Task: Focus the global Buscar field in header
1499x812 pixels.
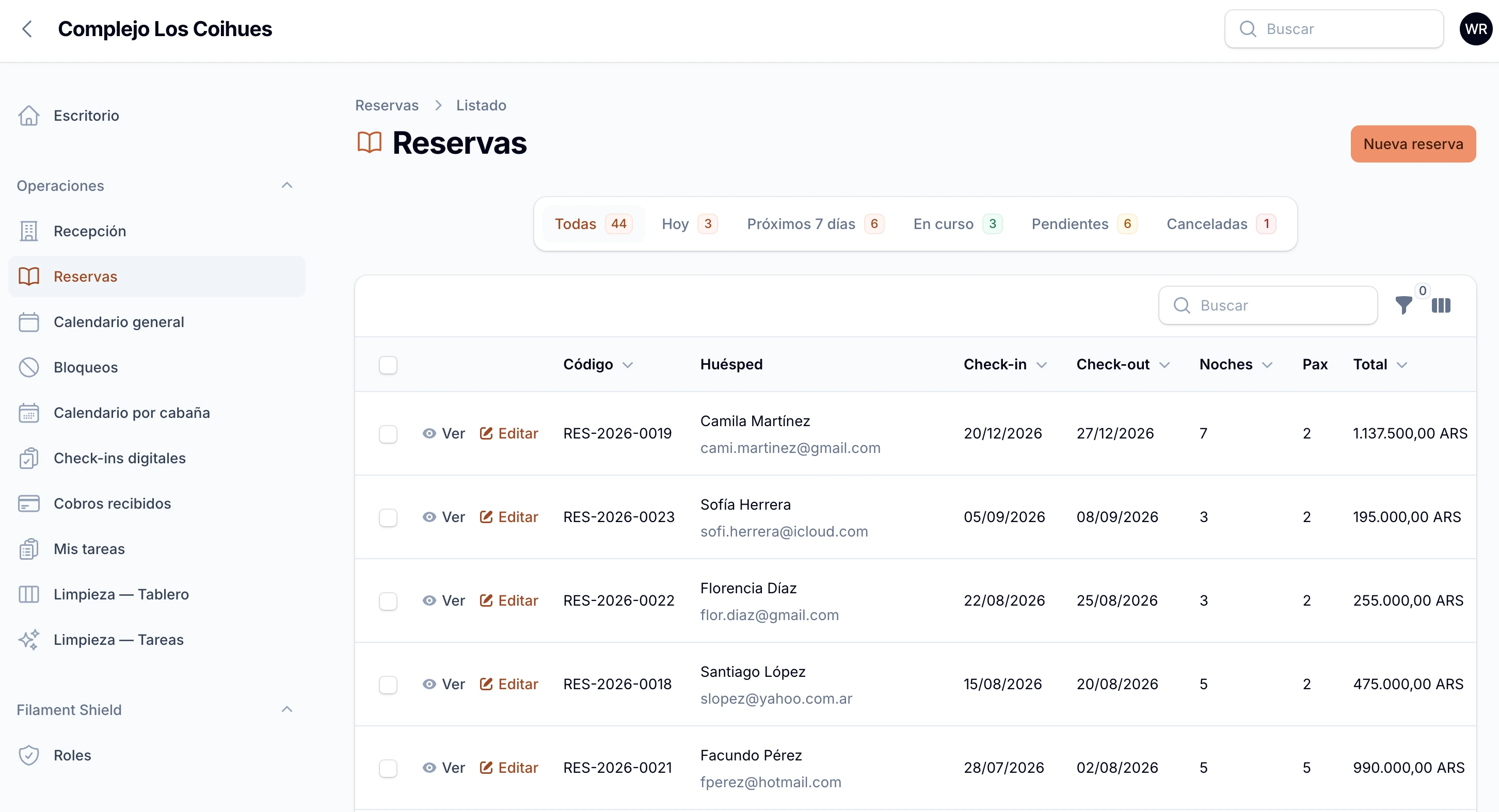Action: point(1334,29)
